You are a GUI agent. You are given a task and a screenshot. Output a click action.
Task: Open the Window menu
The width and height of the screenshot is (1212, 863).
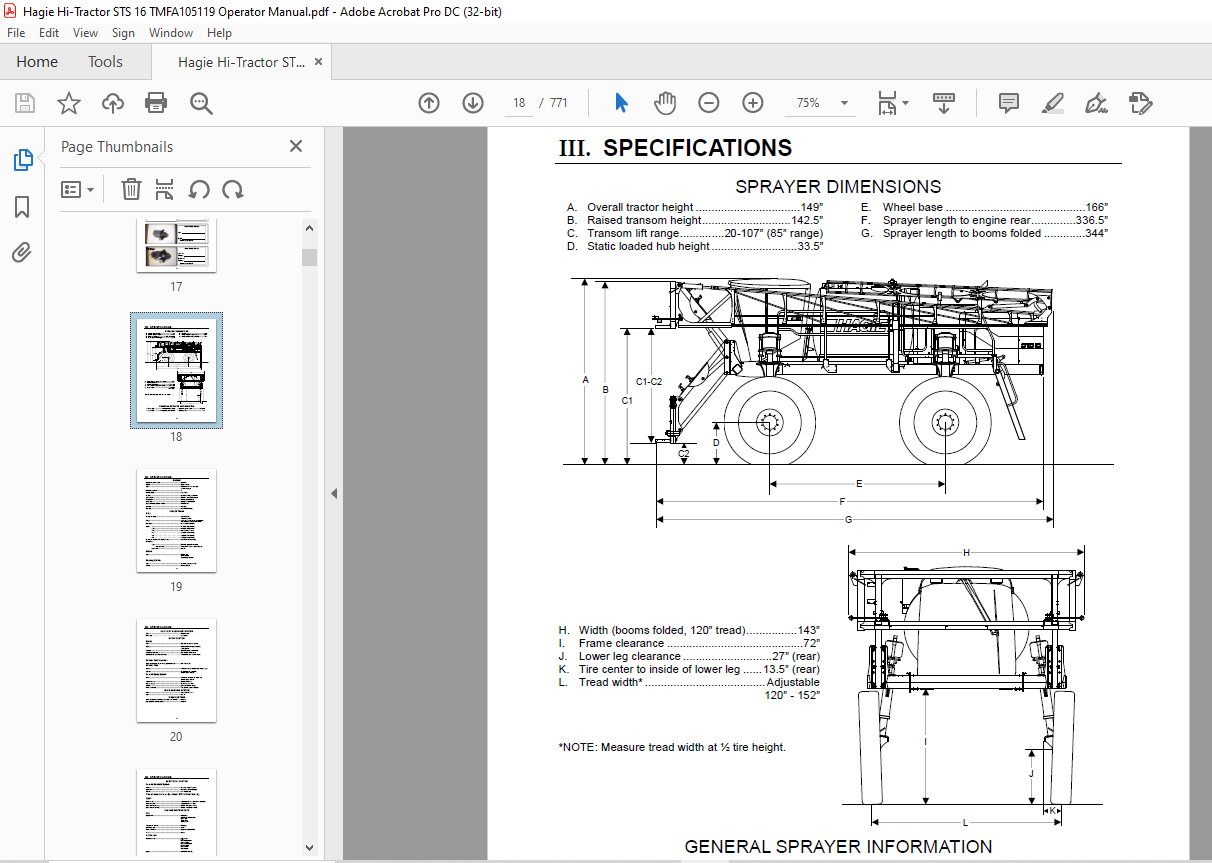pyautogui.click(x=171, y=33)
